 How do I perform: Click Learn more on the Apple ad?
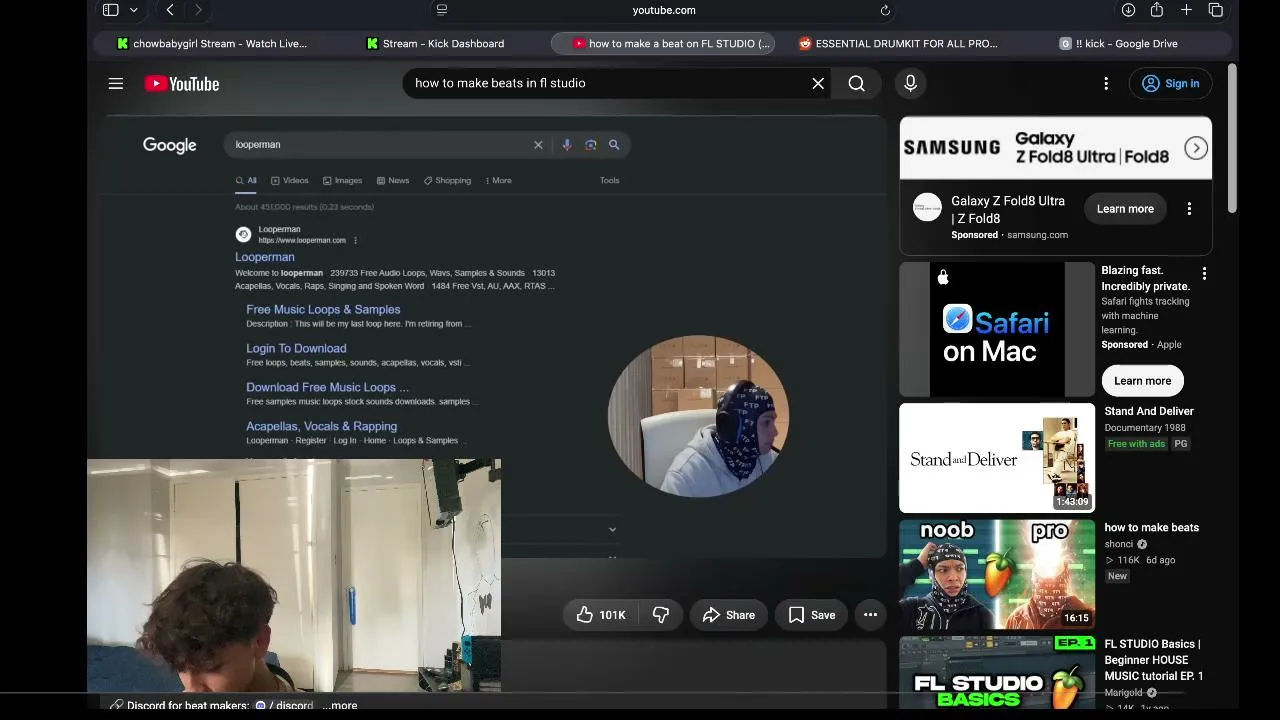pyautogui.click(x=1142, y=381)
